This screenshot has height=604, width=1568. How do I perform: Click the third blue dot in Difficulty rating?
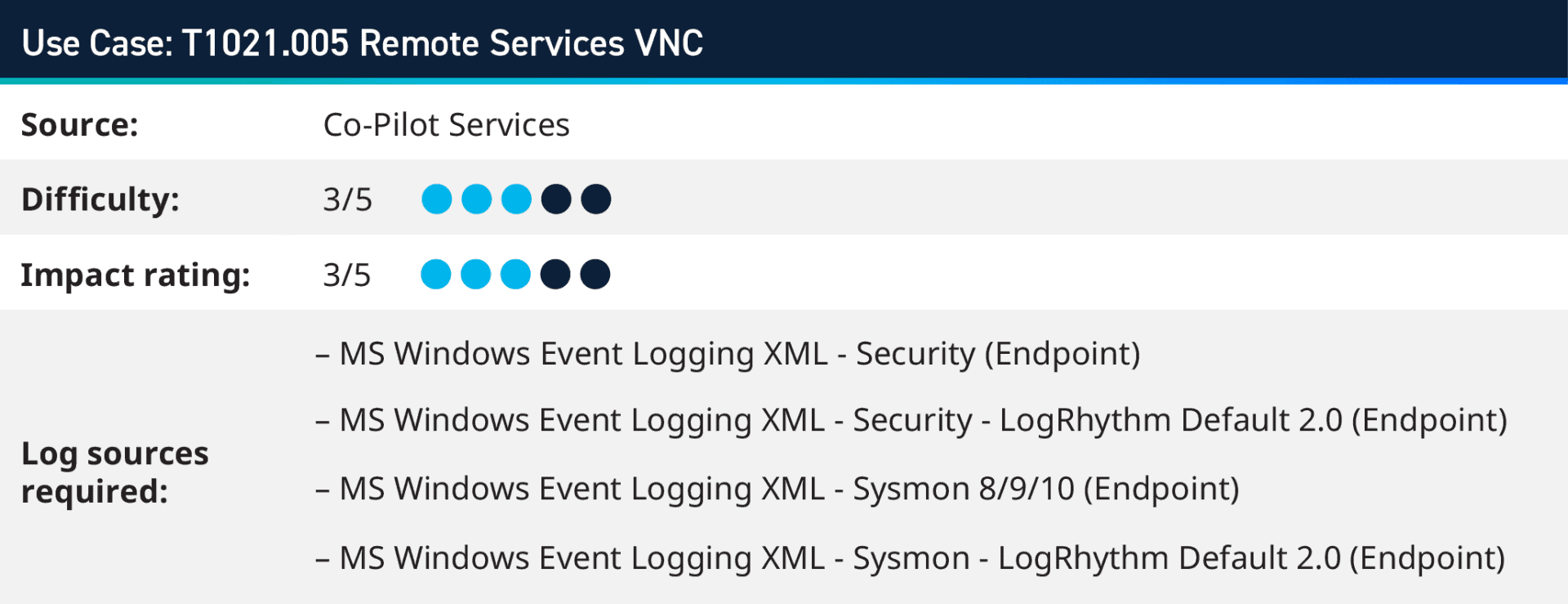[x=516, y=199]
